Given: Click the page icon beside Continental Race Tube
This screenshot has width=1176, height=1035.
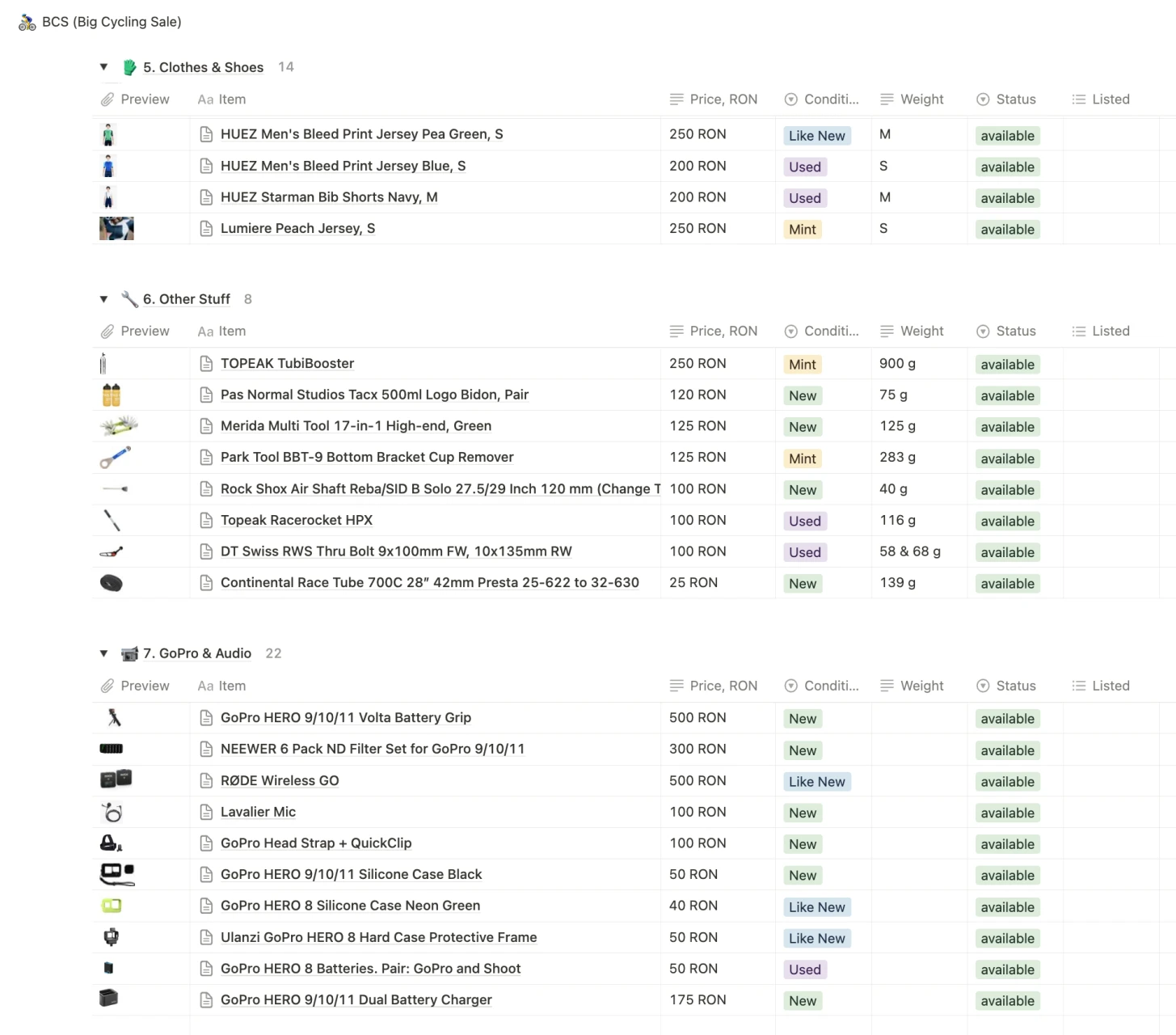Looking at the screenshot, I should pyautogui.click(x=206, y=583).
